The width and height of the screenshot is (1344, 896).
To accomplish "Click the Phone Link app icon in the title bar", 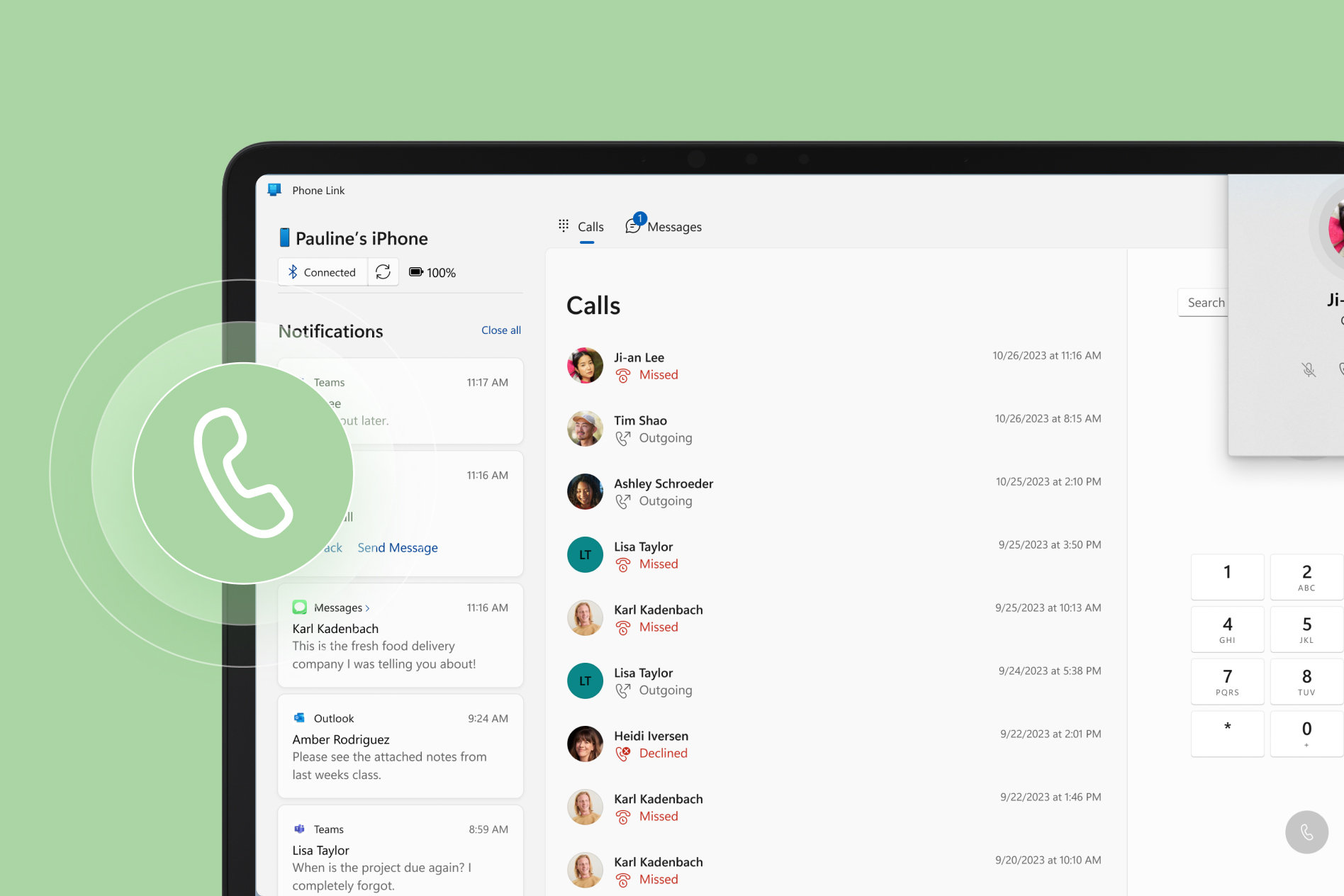I will click(274, 189).
